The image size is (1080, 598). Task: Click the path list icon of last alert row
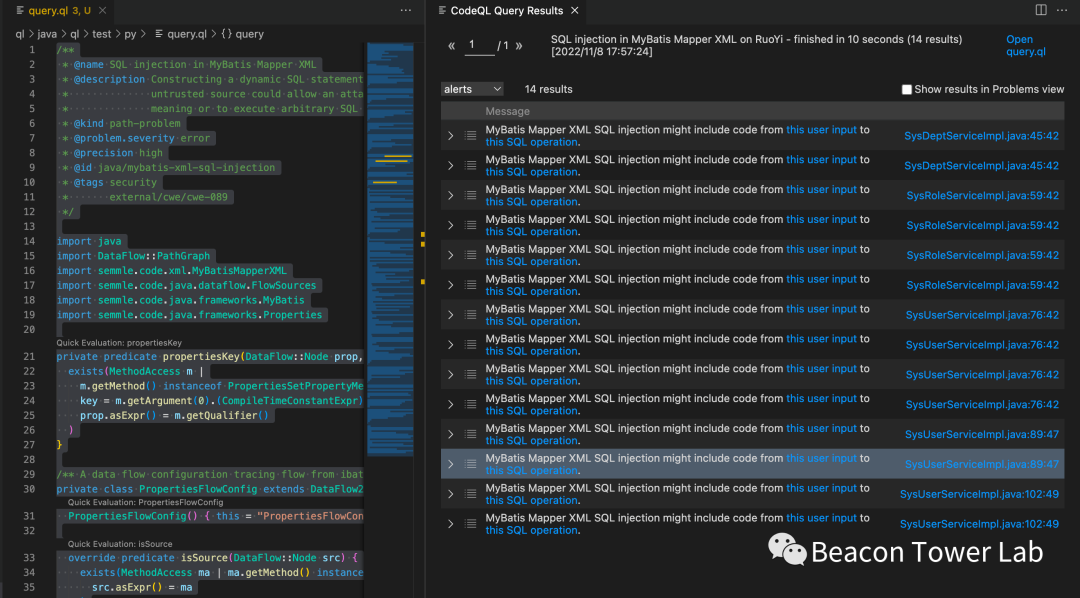pyautogui.click(x=470, y=524)
